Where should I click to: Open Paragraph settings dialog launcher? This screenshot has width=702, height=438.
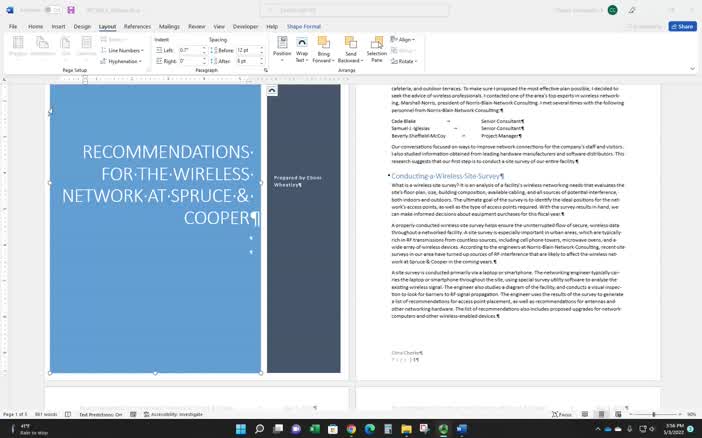point(265,71)
